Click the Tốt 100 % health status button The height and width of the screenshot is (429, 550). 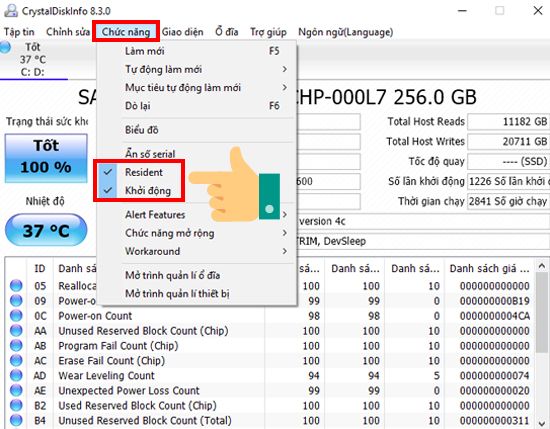(x=46, y=158)
